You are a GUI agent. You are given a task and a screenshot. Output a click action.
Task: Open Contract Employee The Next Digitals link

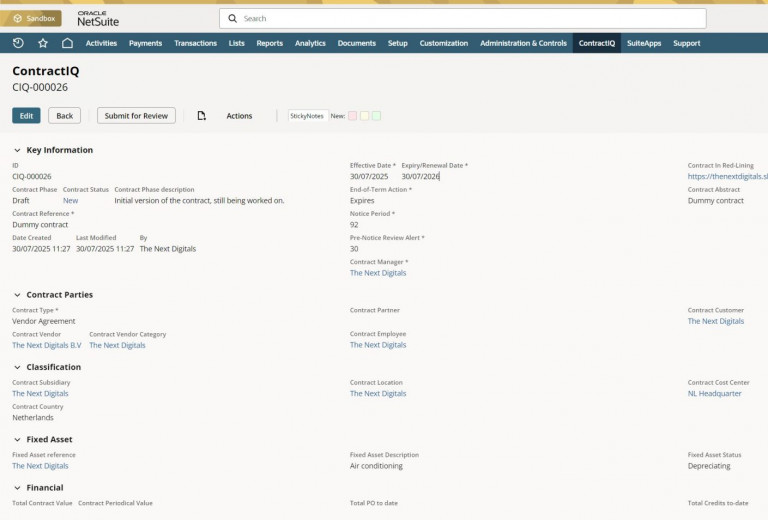pos(378,345)
